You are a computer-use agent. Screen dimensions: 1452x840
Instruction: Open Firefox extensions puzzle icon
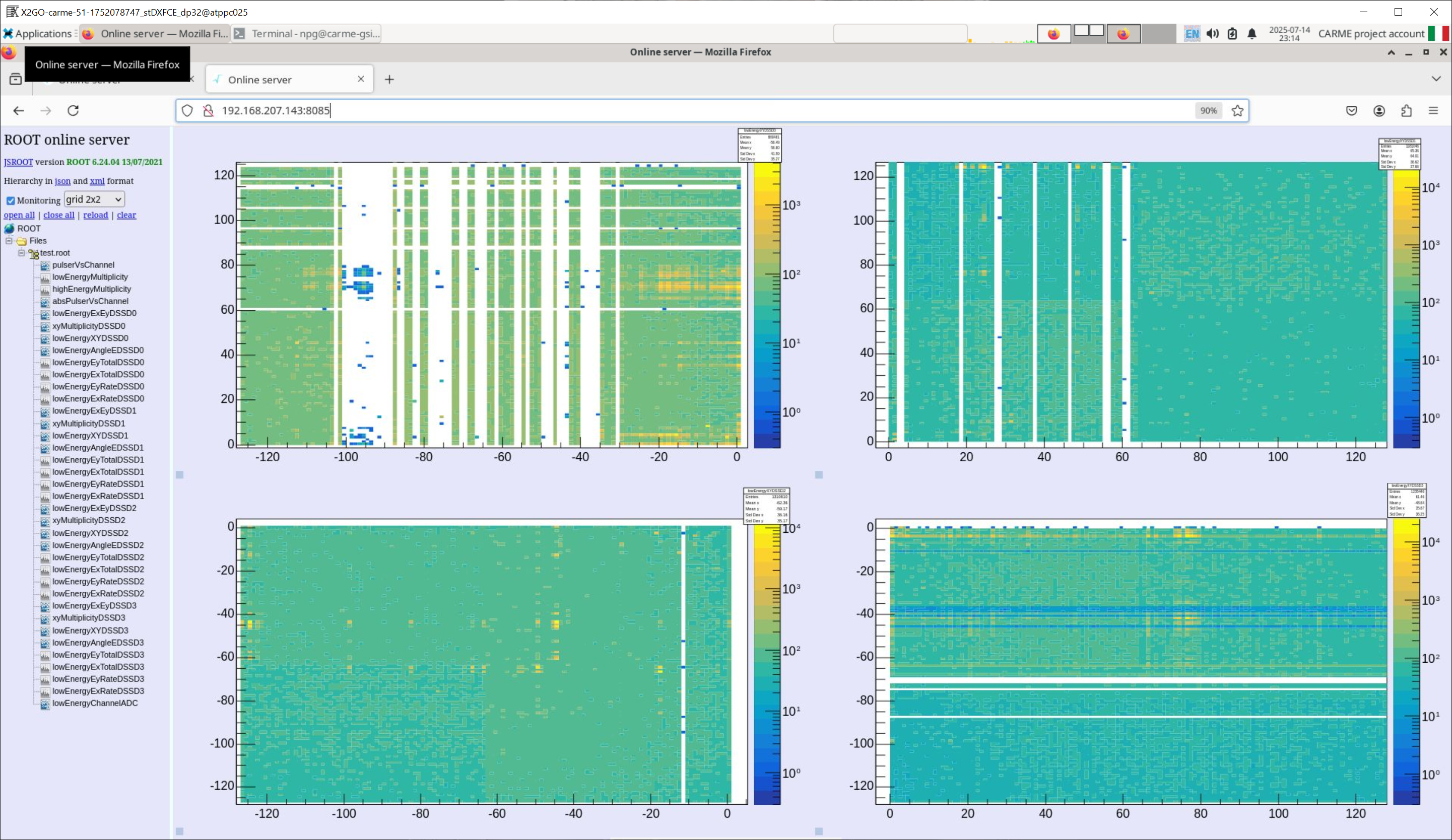click(1406, 111)
